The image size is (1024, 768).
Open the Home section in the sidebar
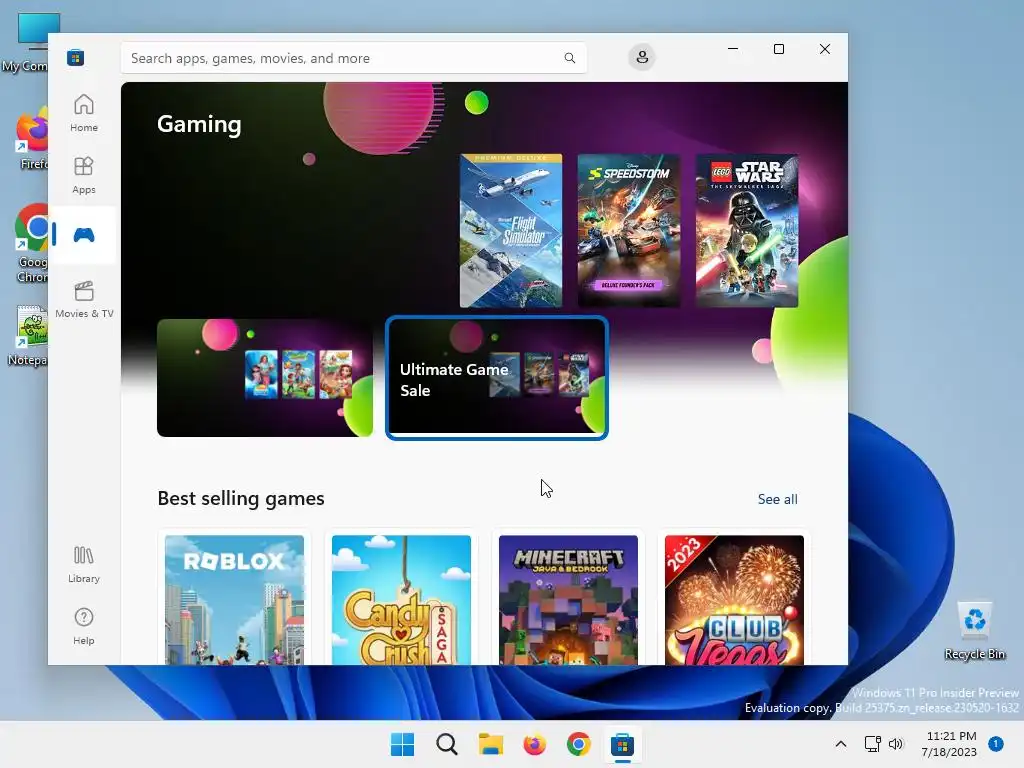tap(84, 113)
